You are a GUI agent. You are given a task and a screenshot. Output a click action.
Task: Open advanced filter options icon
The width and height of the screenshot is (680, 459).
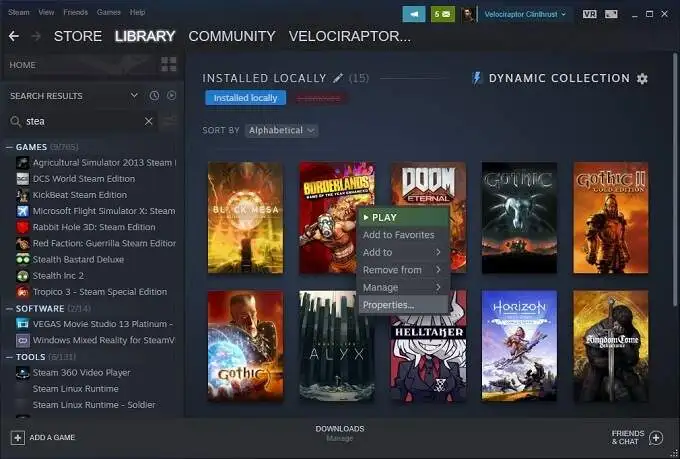click(x=169, y=121)
